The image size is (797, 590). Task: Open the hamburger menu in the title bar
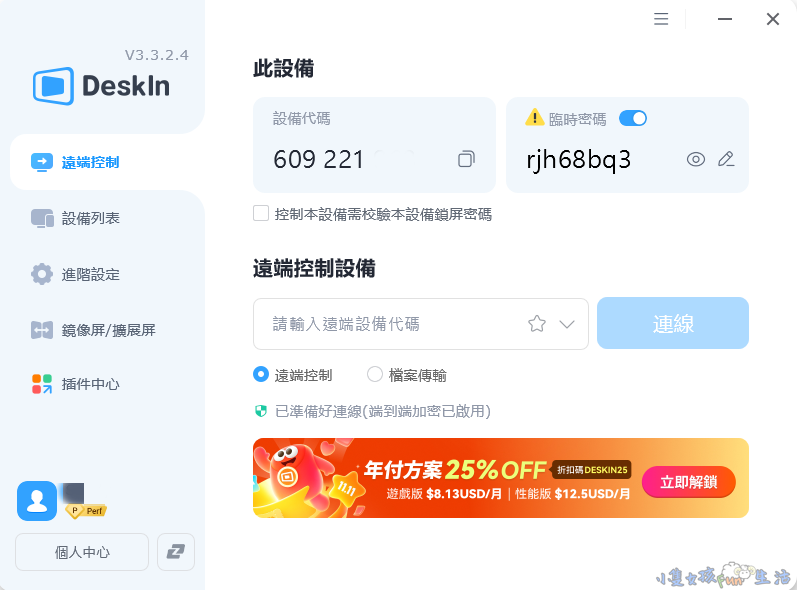click(x=661, y=19)
